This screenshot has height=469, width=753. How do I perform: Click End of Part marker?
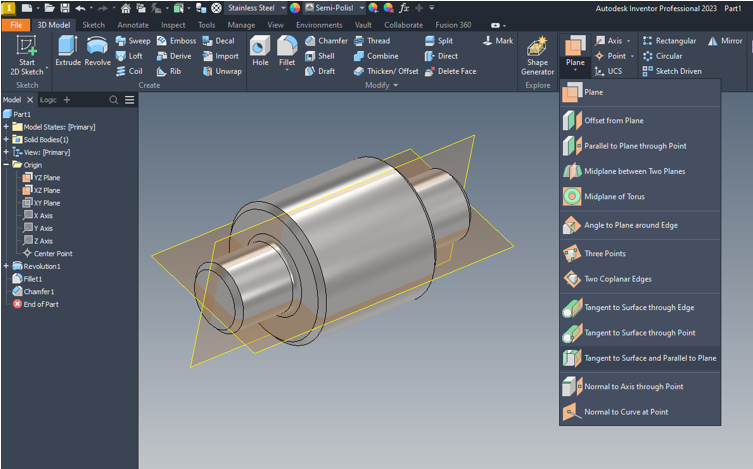click(36, 304)
